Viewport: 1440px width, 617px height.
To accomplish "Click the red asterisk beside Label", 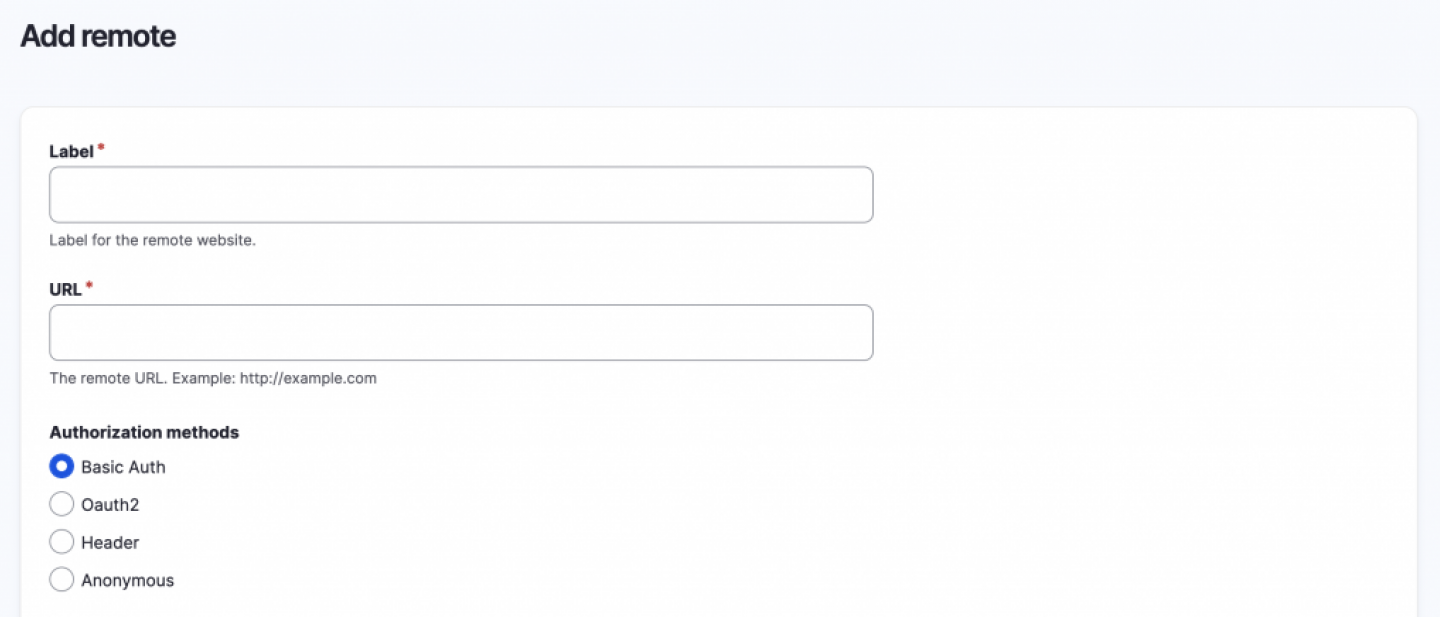I will click(x=101, y=149).
